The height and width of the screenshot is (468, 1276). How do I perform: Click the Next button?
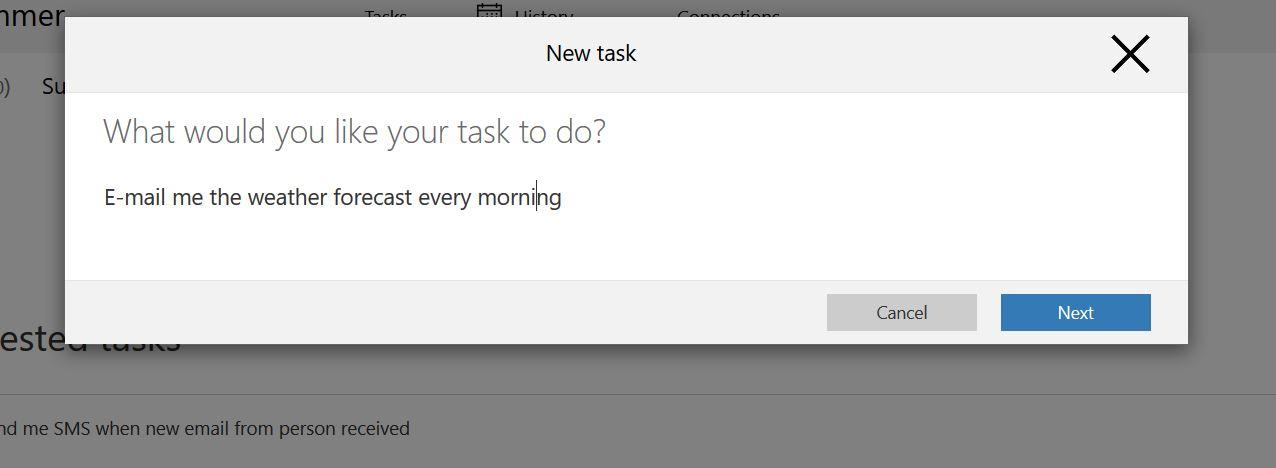[1075, 312]
